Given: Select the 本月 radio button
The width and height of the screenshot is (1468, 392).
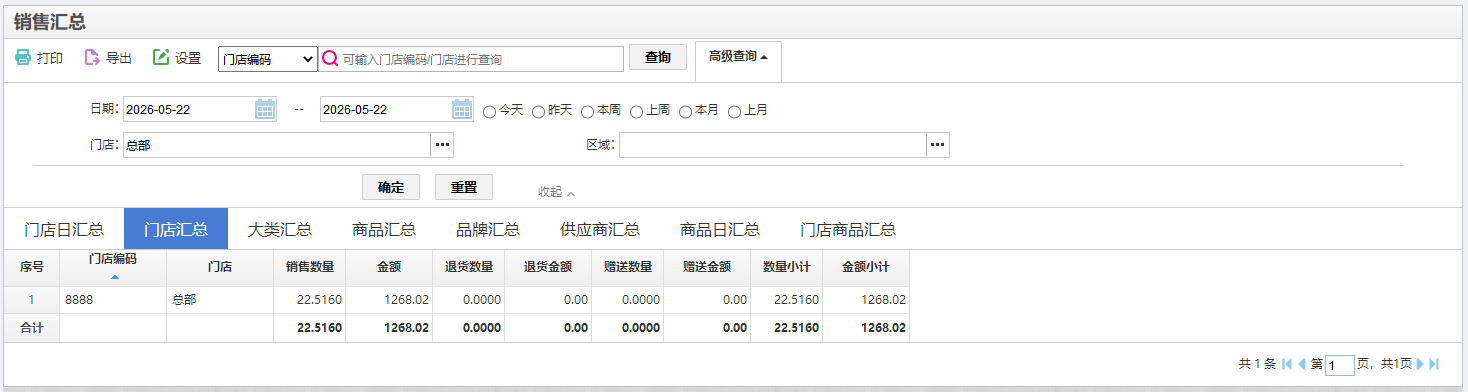Looking at the screenshot, I should click(x=685, y=111).
